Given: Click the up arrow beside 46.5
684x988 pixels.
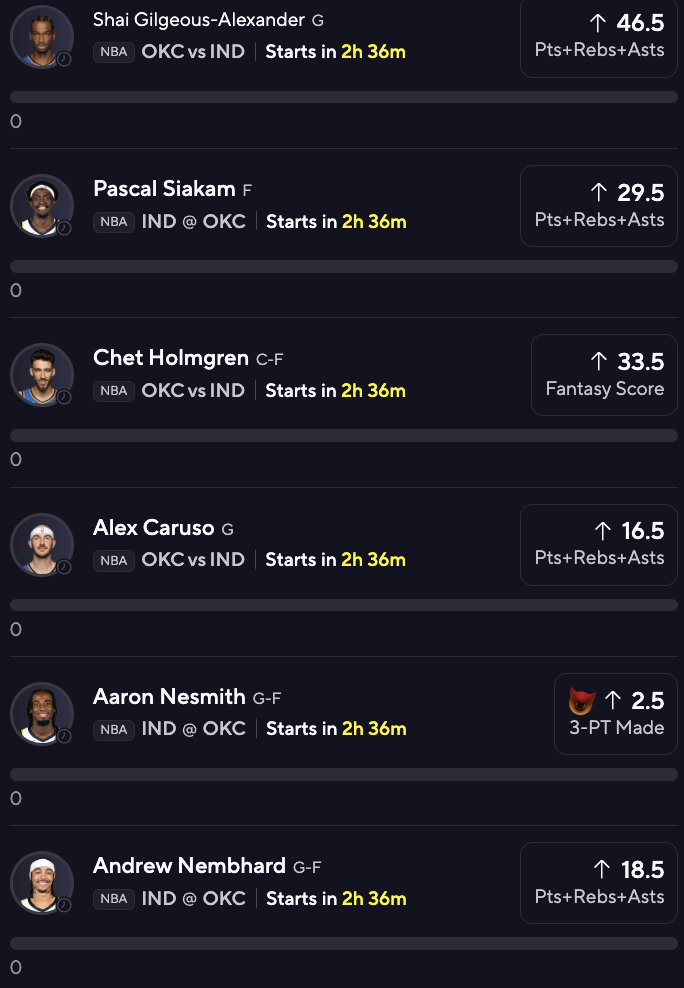Looking at the screenshot, I should (598, 23).
